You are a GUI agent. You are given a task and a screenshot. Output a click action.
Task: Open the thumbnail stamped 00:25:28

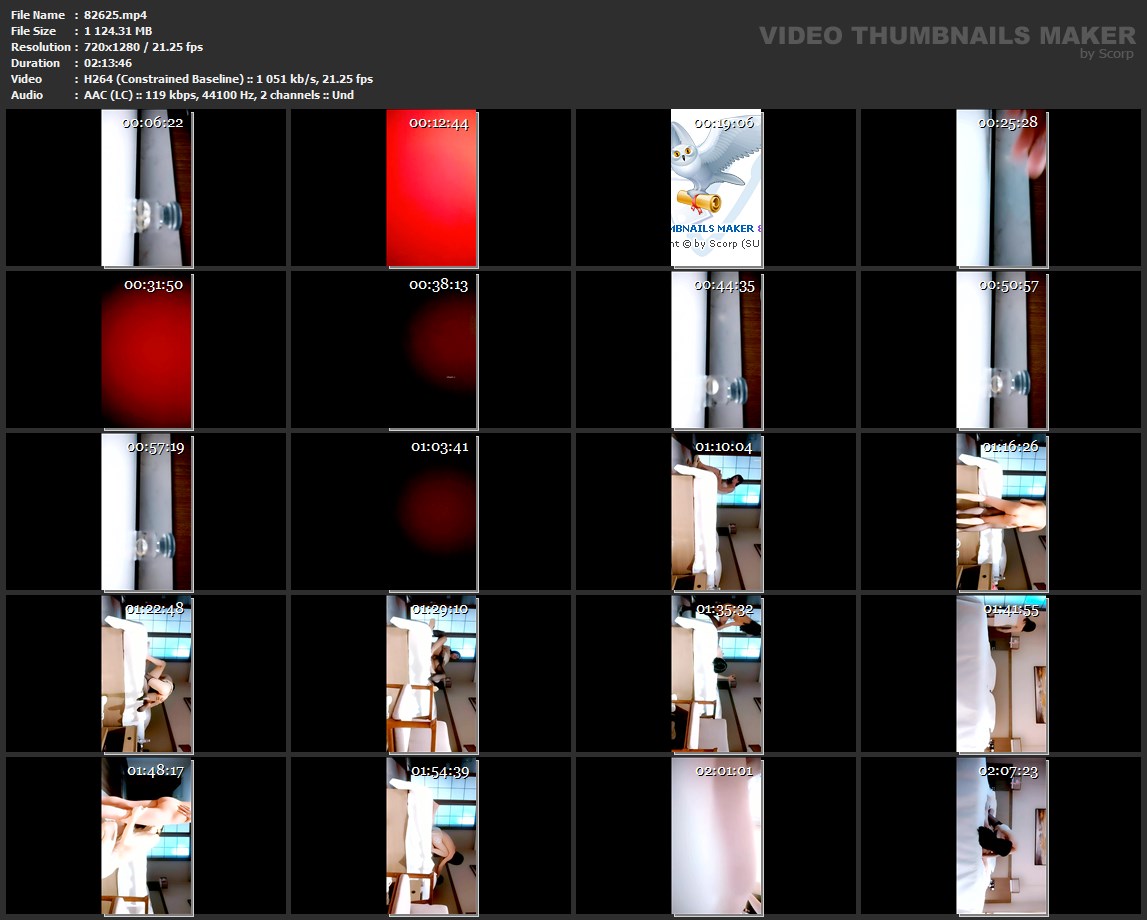pyautogui.click(x=1001, y=188)
